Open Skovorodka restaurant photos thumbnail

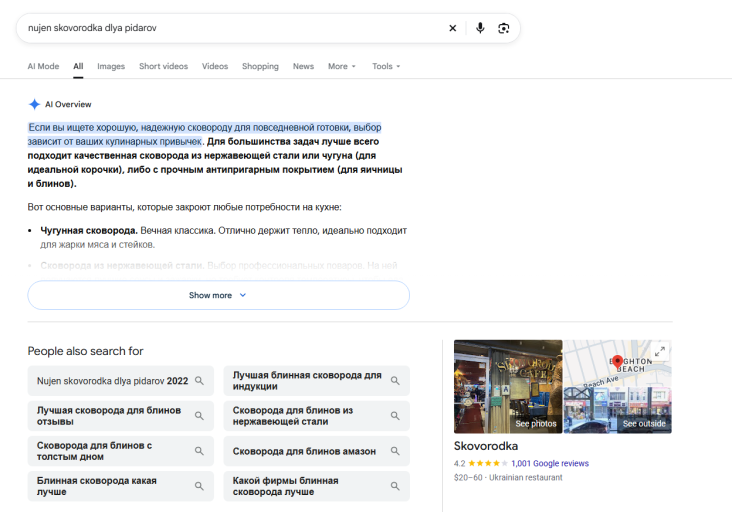pyautogui.click(x=508, y=386)
